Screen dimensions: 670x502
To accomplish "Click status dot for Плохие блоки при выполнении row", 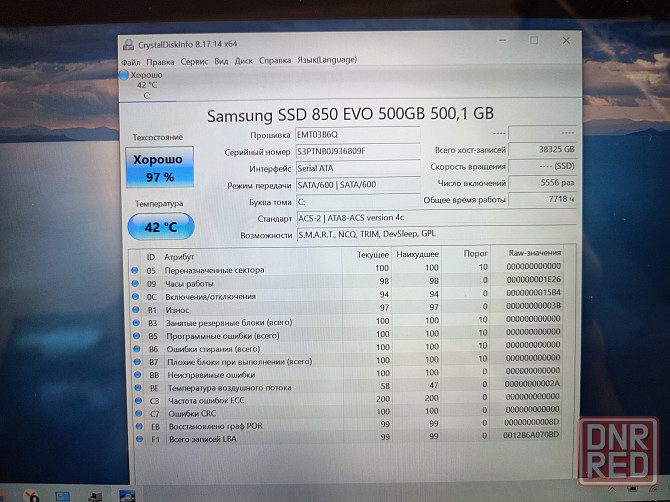I will (137, 361).
